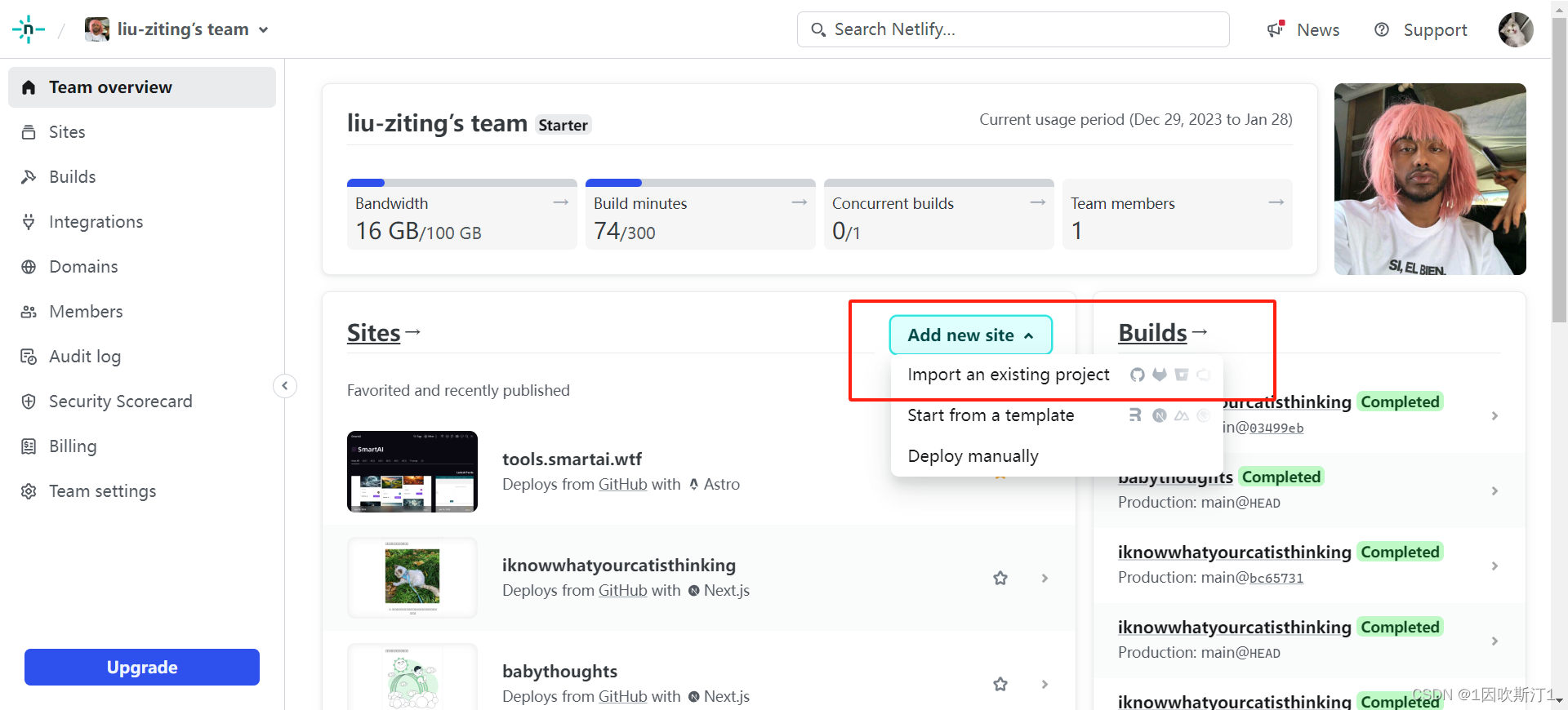Click the Netlify logo icon
The height and width of the screenshot is (710, 1568).
point(28,29)
